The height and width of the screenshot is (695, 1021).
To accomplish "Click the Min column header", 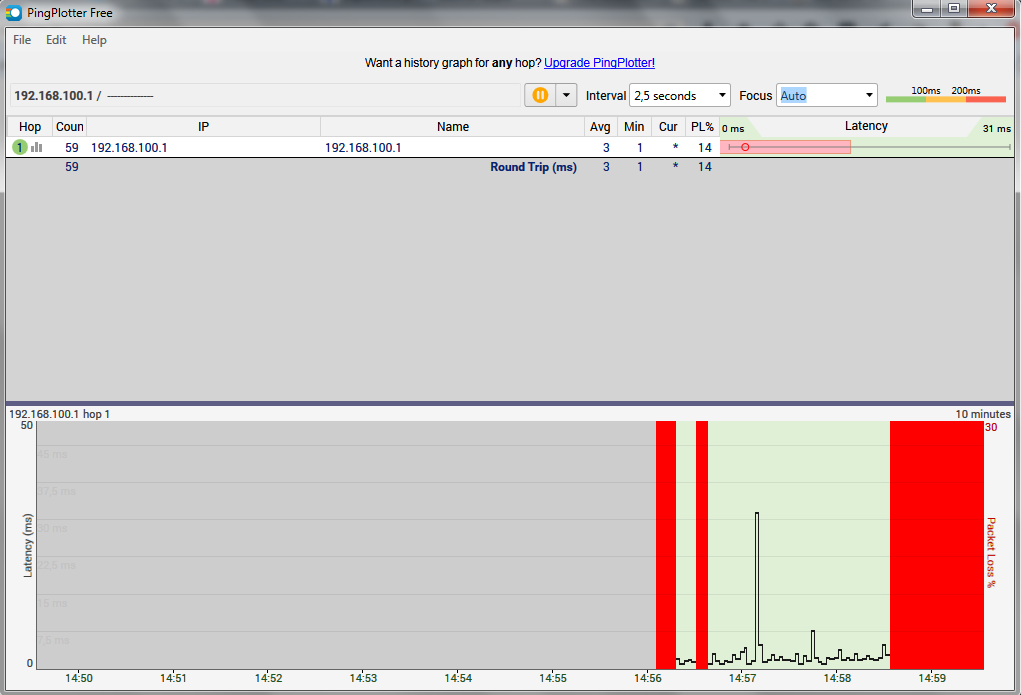I will 634,126.
